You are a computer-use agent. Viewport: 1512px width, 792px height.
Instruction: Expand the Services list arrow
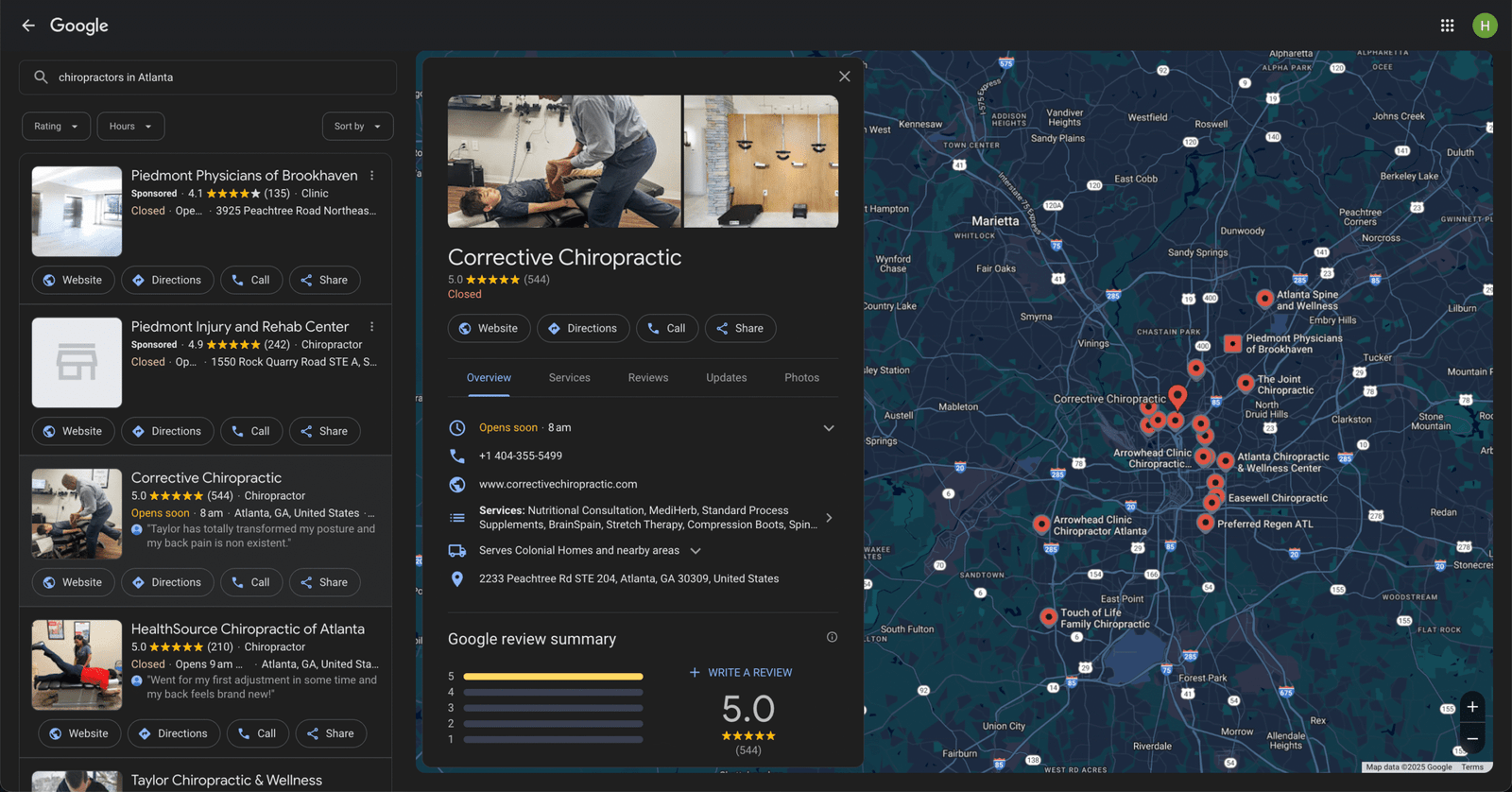[829, 518]
